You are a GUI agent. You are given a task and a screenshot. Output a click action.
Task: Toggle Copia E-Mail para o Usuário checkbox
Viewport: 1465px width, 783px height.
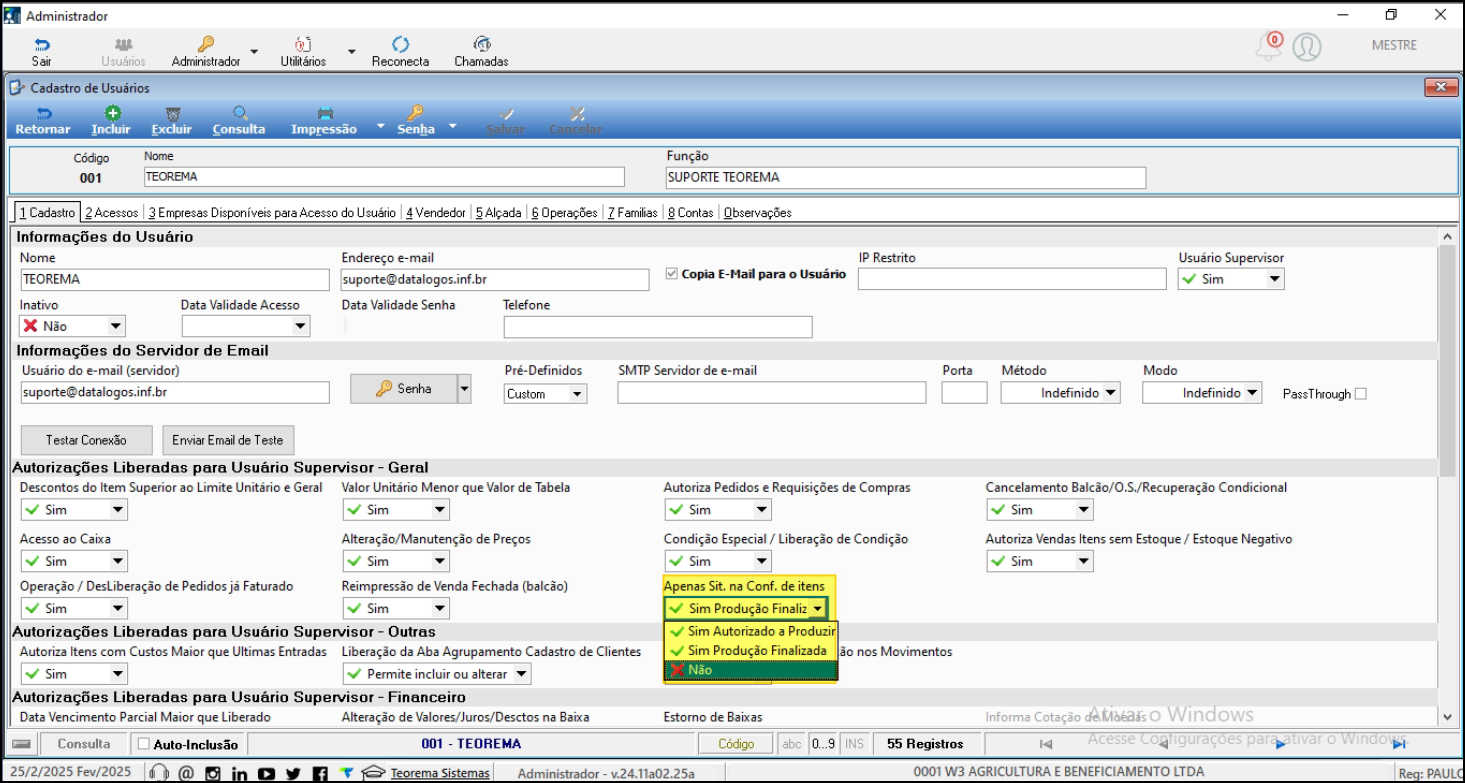point(672,274)
